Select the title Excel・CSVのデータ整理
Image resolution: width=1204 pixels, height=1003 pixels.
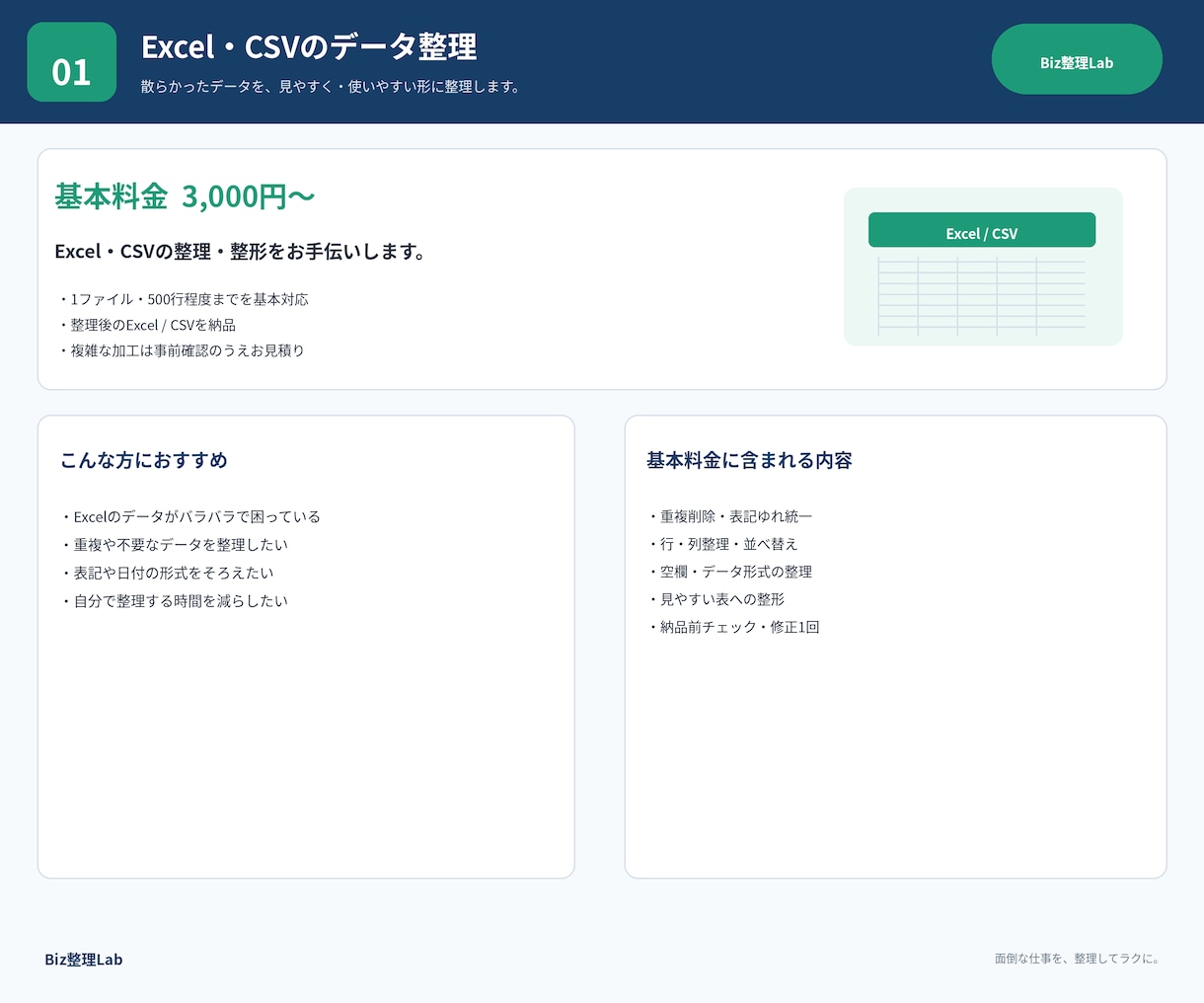tap(309, 46)
